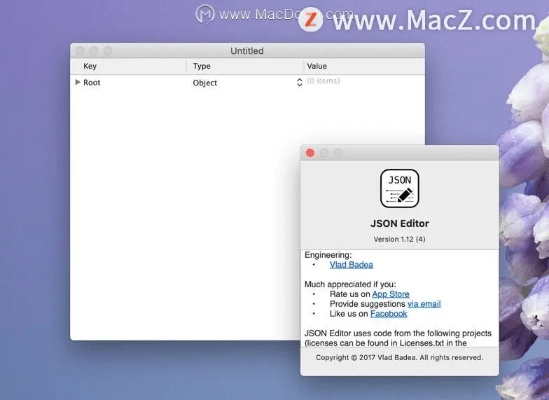Click the JSON Editor title text
Viewport: 549px width, 400px height.
pyautogui.click(x=399, y=223)
